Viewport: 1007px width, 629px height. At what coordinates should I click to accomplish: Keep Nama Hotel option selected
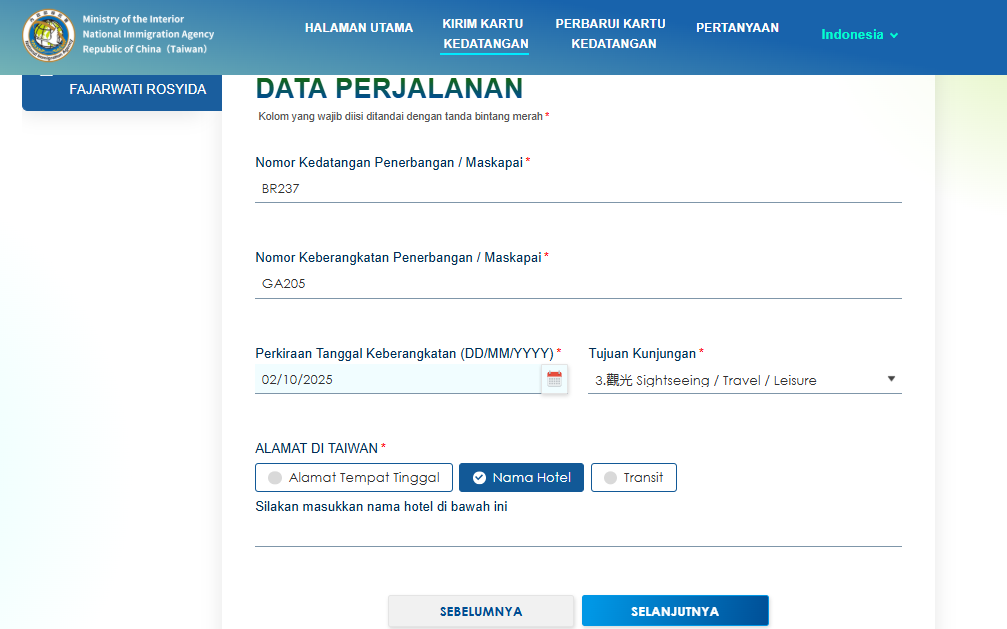[521, 477]
